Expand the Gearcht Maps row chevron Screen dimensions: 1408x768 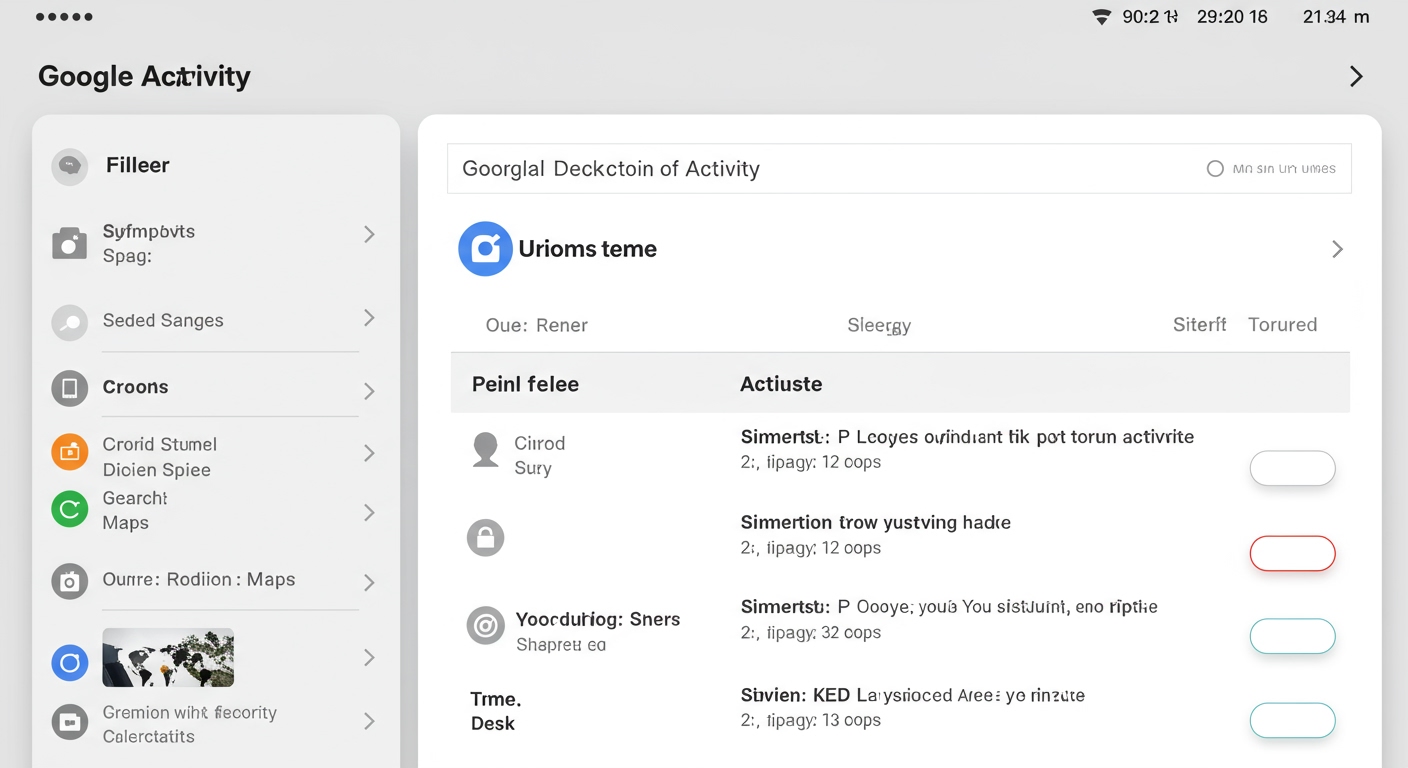click(369, 513)
